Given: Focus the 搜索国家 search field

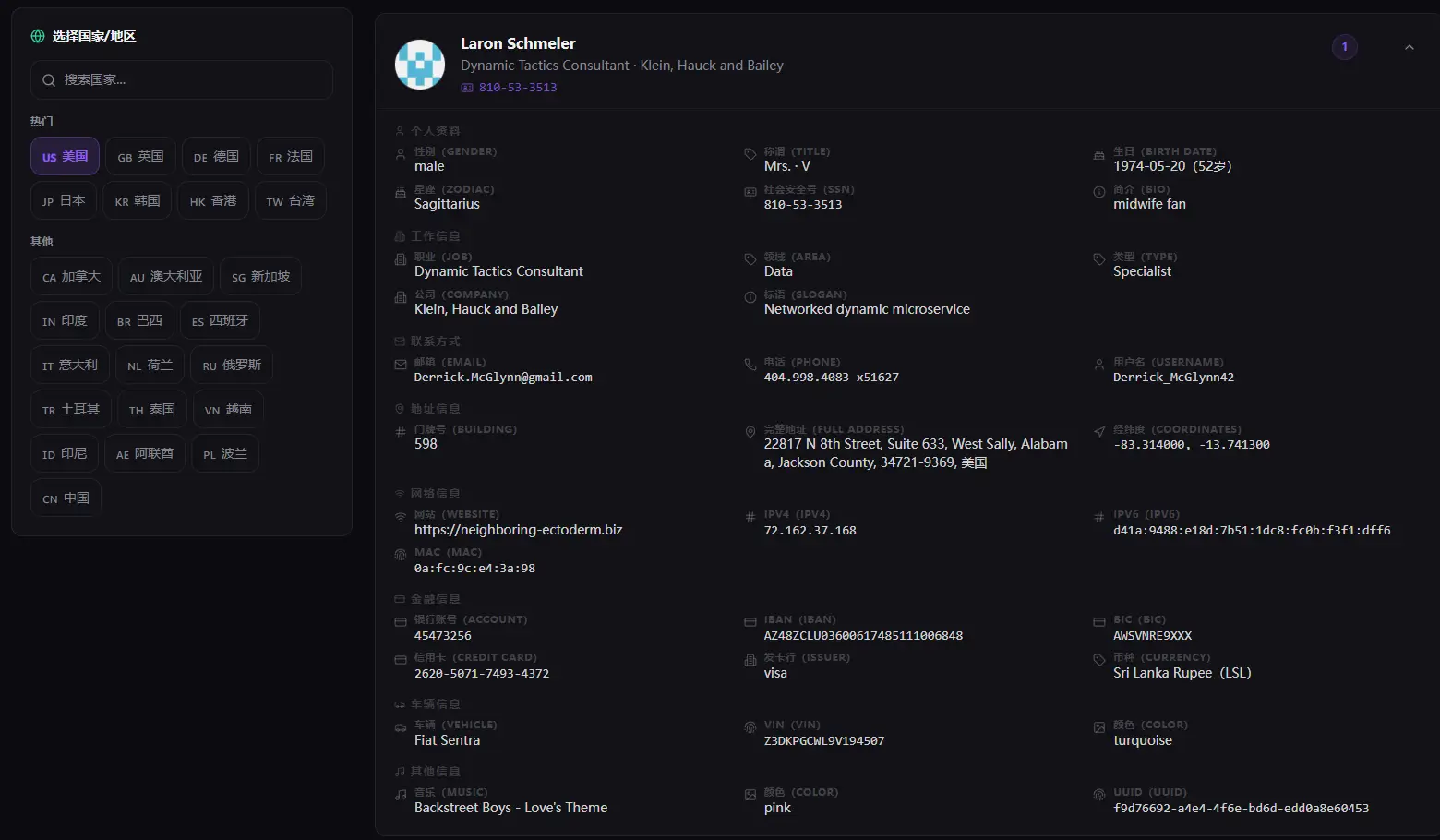Looking at the screenshot, I should click(182, 80).
